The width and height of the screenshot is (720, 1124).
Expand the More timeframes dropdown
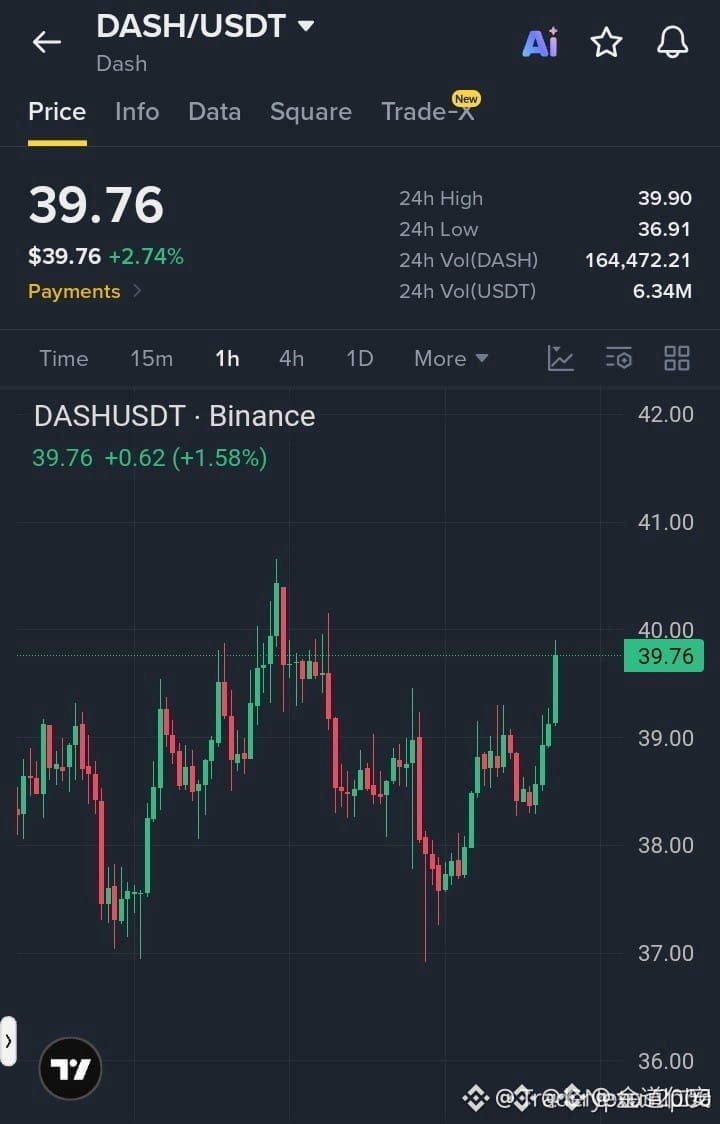click(x=450, y=358)
